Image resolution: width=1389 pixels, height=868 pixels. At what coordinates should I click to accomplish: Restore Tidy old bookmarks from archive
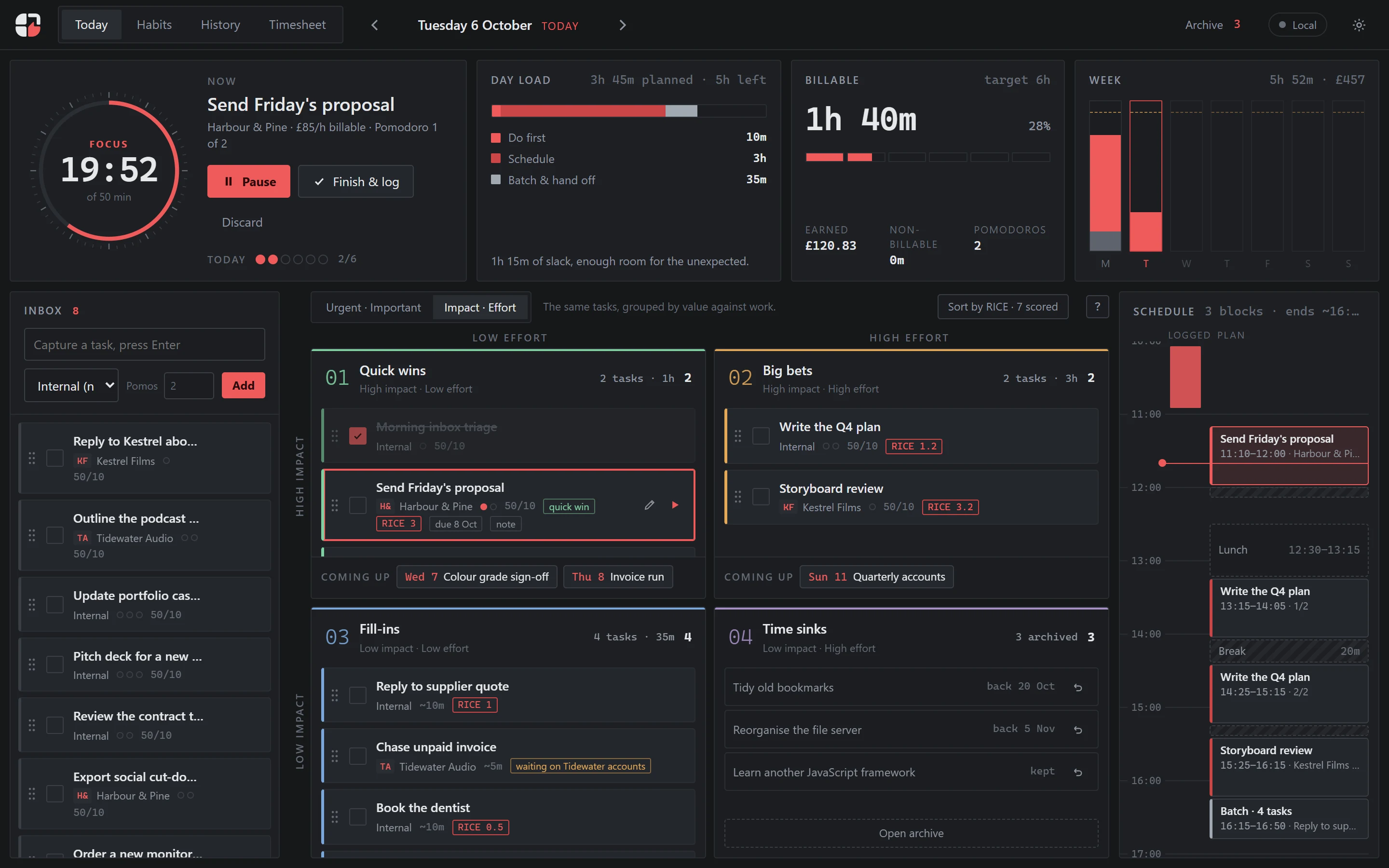click(x=1077, y=687)
